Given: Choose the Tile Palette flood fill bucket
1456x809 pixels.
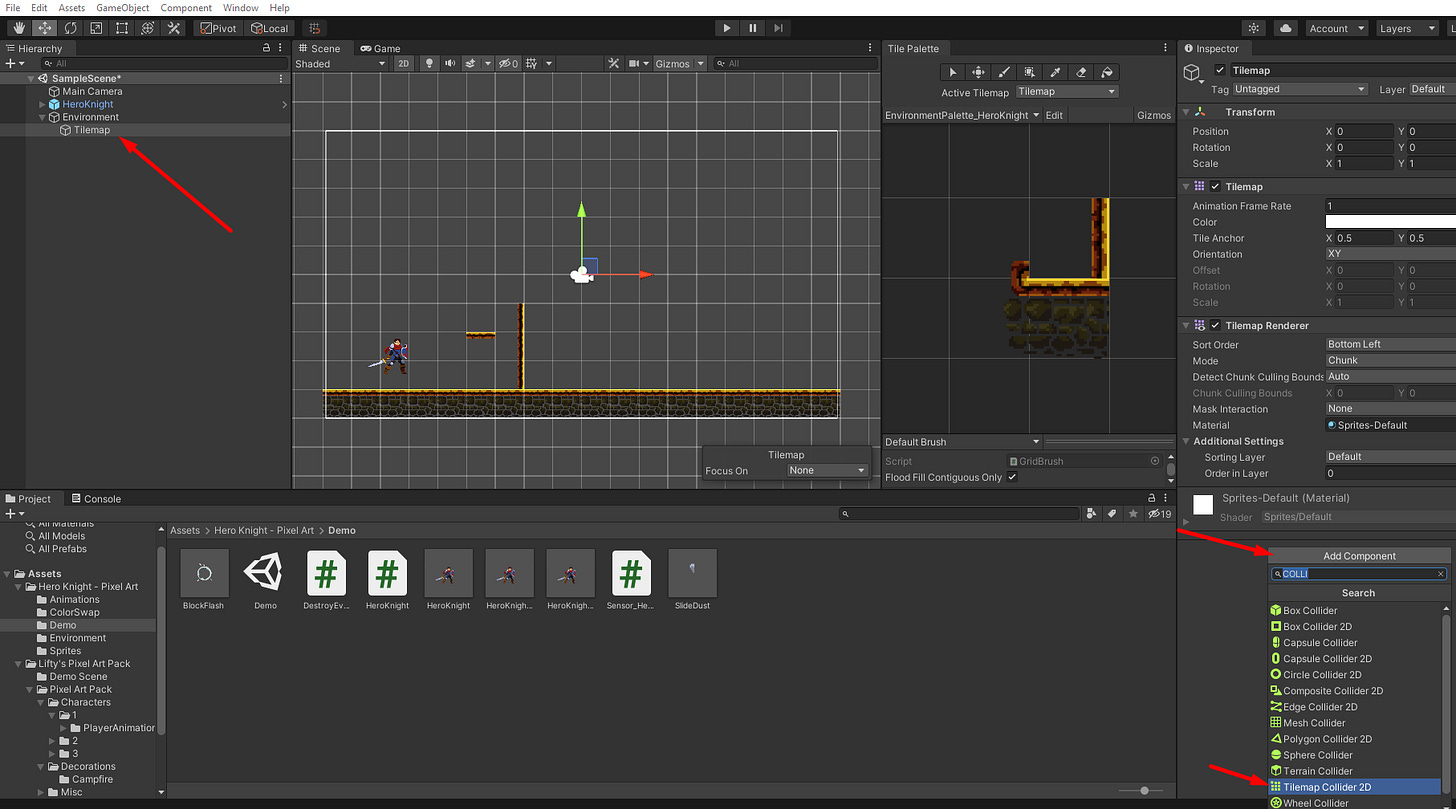Looking at the screenshot, I should coord(1106,72).
